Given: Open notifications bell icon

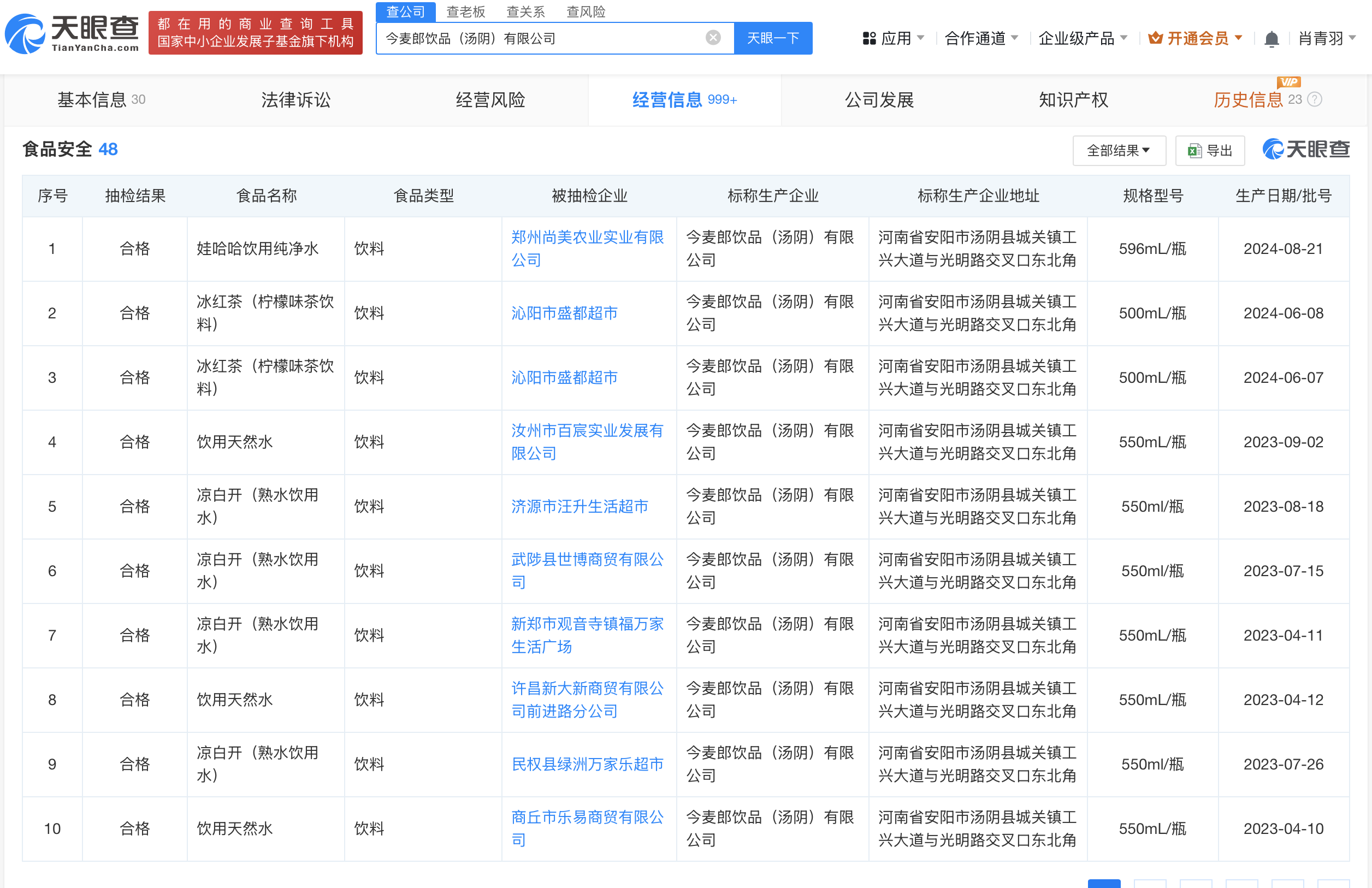Looking at the screenshot, I should click(x=1271, y=39).
